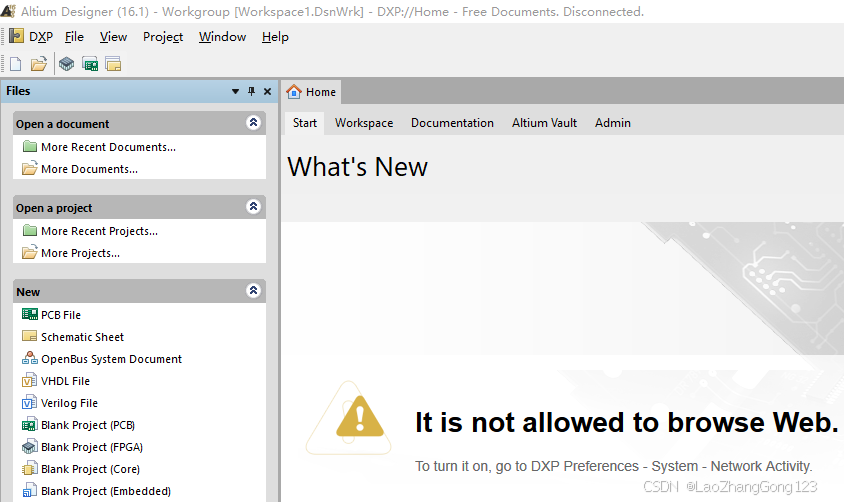The width and height of the screenshot is (844, 502).
Task: Create a new Schematic Sheet
Action: click(x=82, y=337)
